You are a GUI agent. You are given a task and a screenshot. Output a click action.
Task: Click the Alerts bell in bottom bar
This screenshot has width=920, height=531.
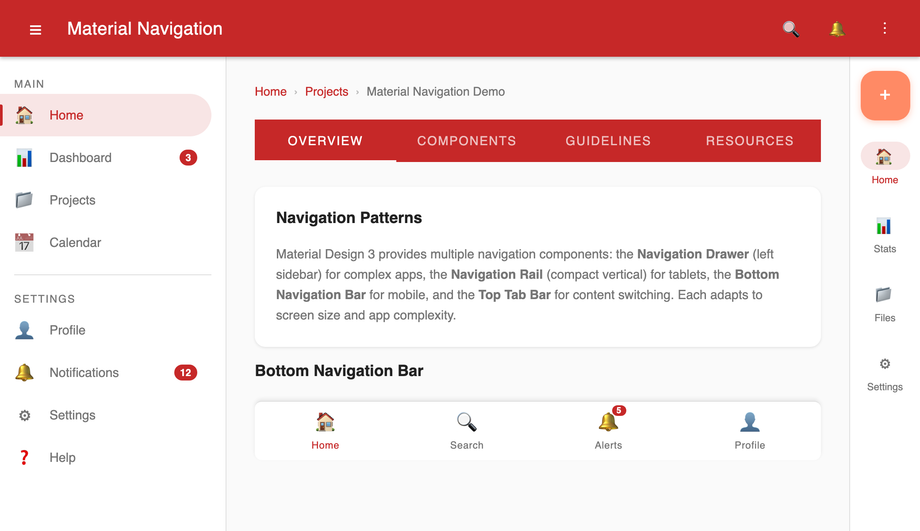(x=608, y=421)
